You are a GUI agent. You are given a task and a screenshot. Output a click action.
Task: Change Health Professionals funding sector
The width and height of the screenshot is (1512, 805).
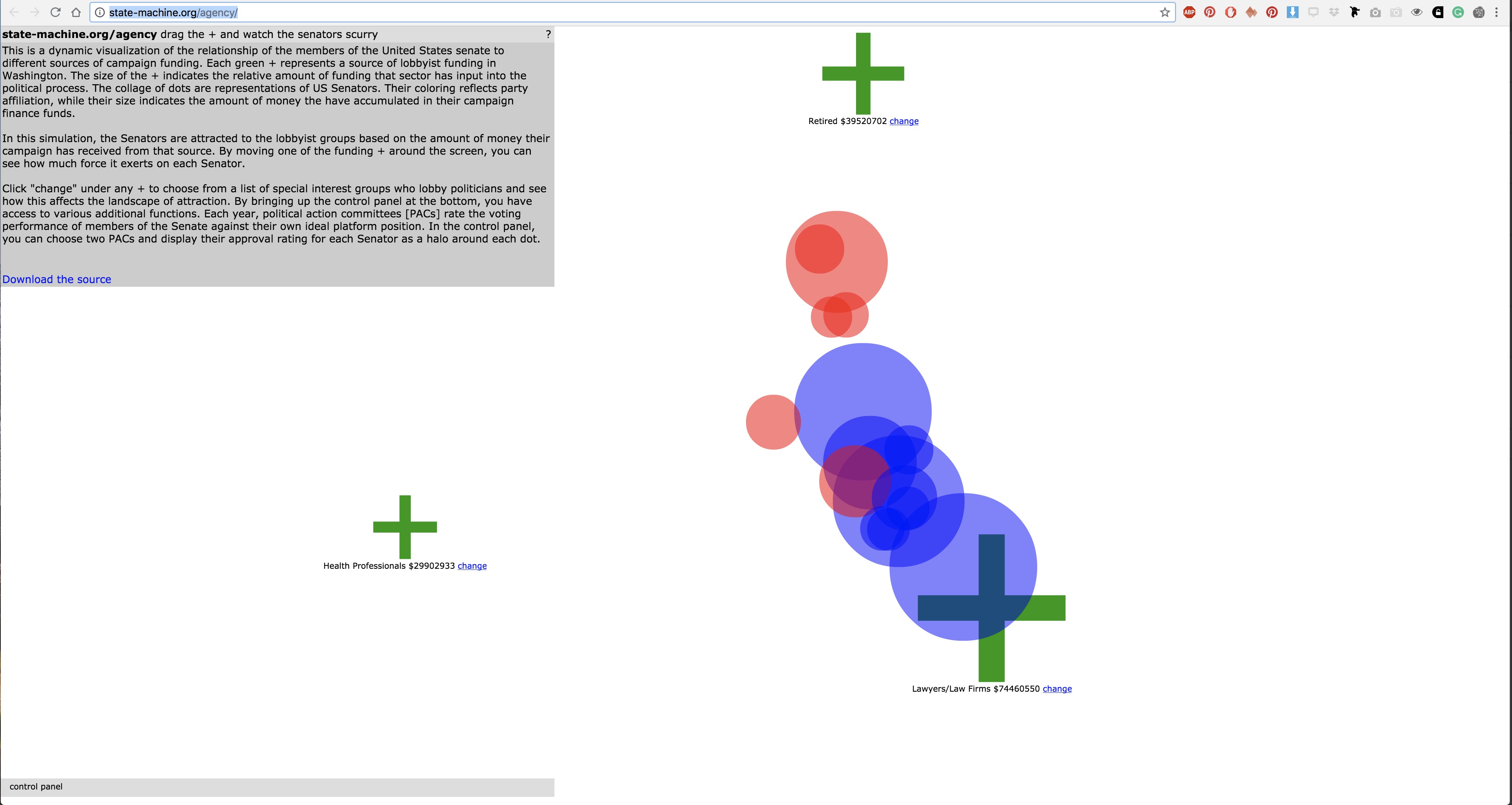coord(471,566)
